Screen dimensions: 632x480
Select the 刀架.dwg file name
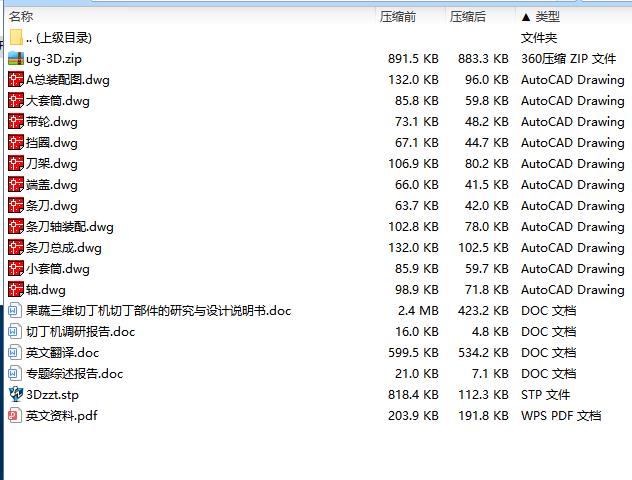52,164
